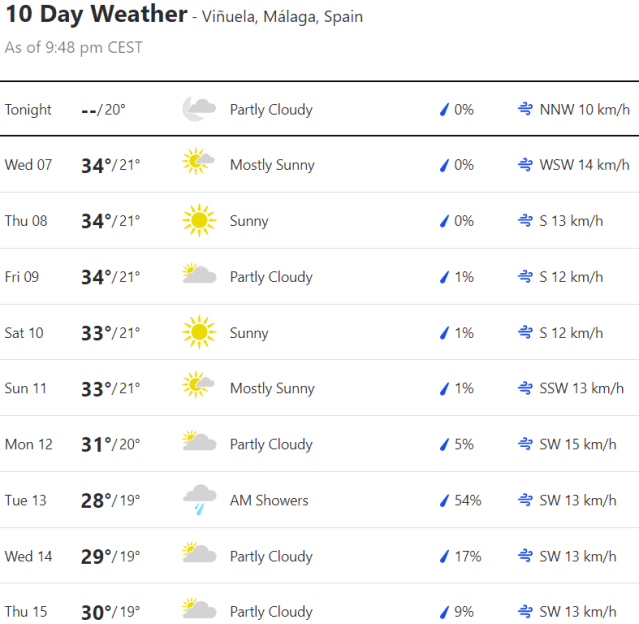The height and width of the screenshot is (624, 639).
Task: Click the wind icon beside NNW 10 km/h
Action: pos(525,109)
